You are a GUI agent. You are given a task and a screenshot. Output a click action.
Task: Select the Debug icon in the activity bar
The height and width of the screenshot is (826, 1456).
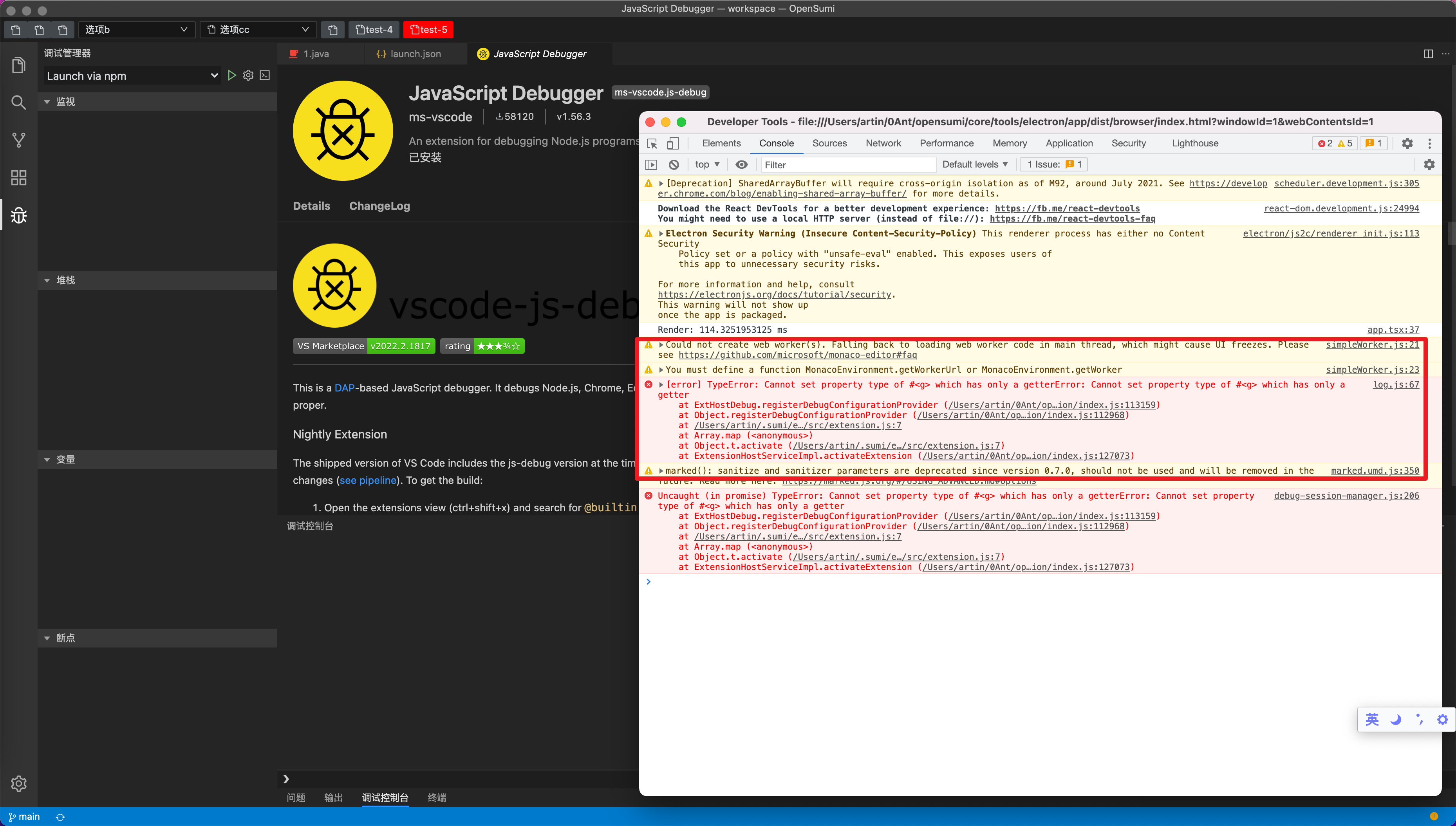19,215
